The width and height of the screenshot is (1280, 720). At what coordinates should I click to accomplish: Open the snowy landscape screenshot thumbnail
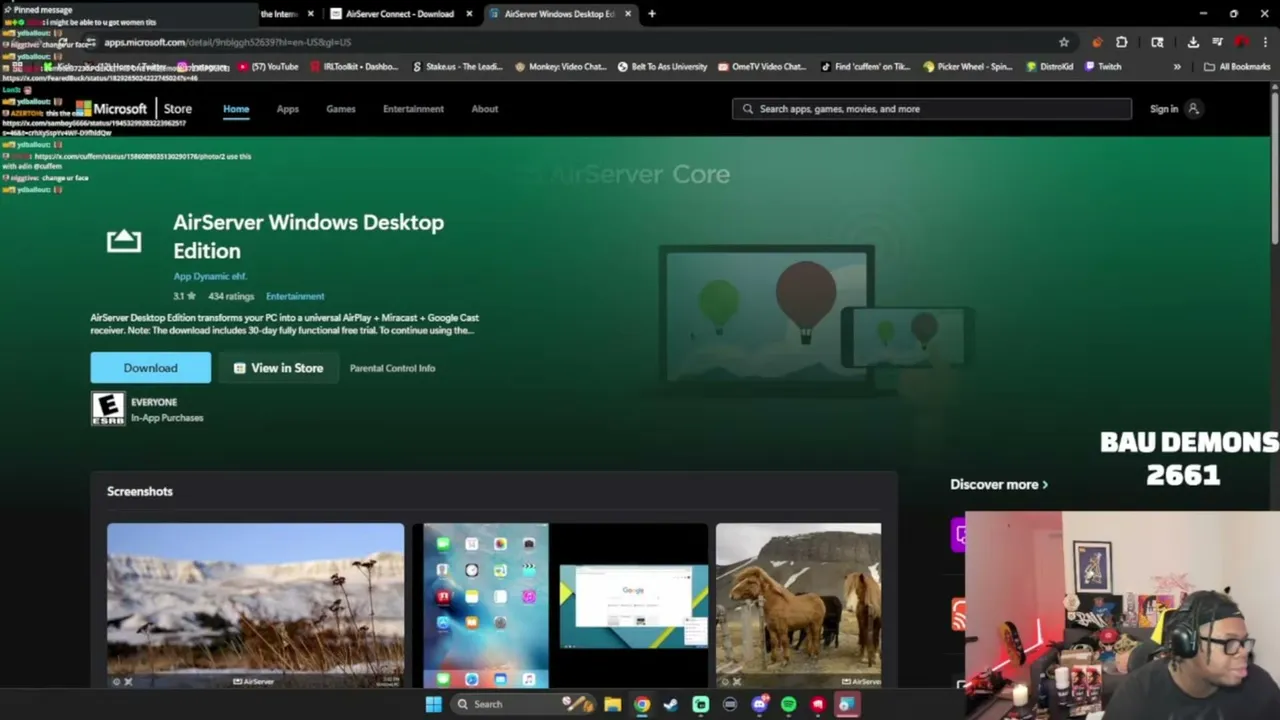point(255,605)
